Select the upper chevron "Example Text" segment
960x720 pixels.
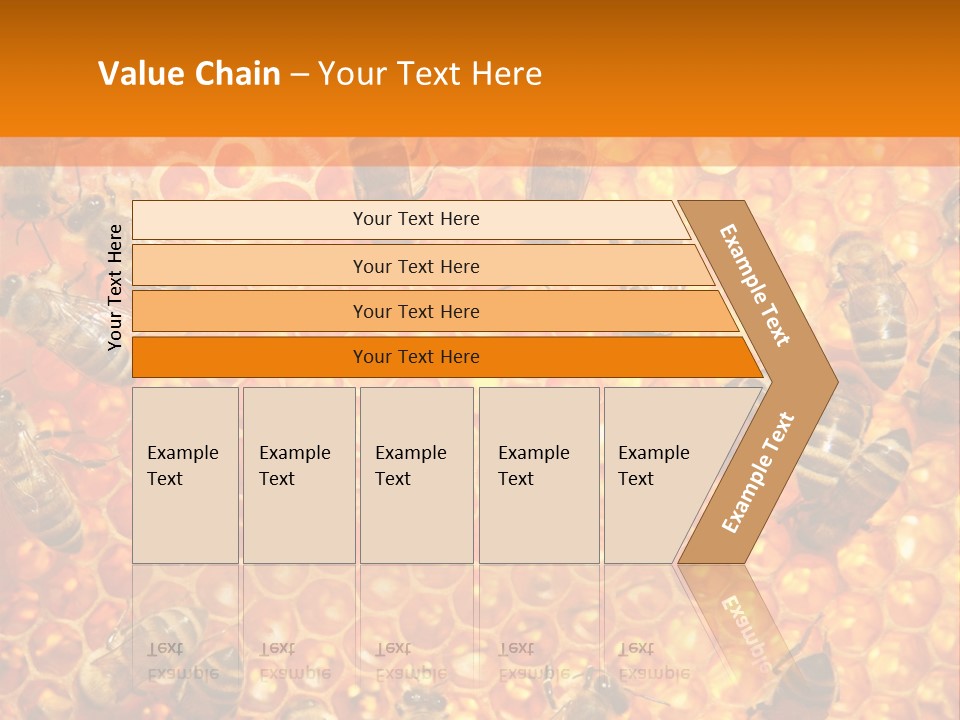(x=756, y=285)
